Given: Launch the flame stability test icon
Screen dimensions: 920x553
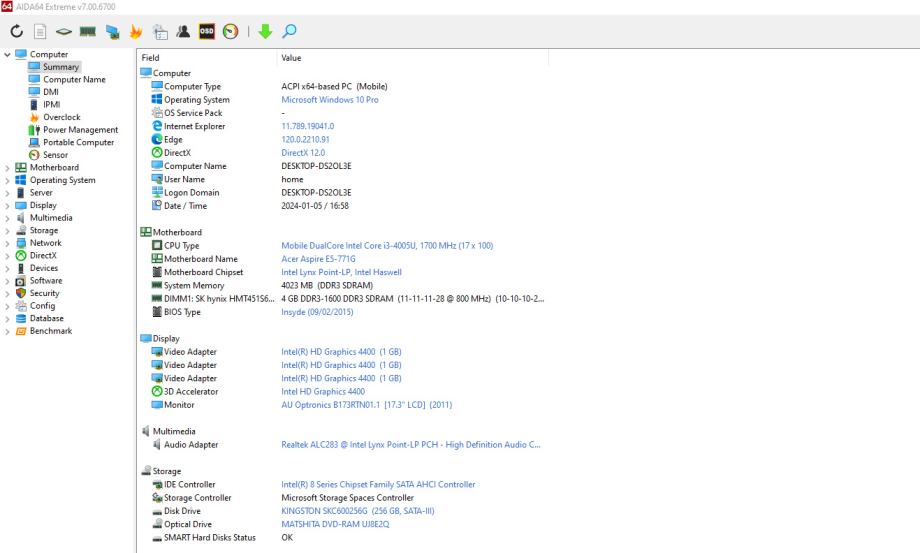Looking at the screenshot, I should tap(136, 31).
